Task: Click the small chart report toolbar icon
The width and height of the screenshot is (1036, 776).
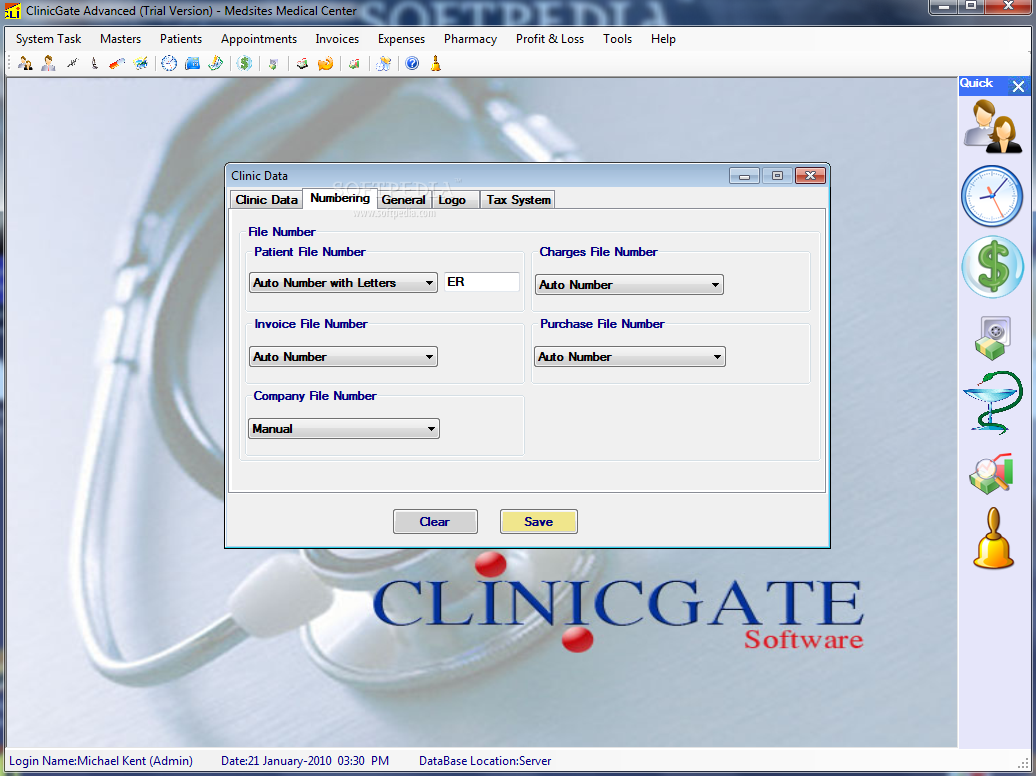Action: click(x=354, y=63)
